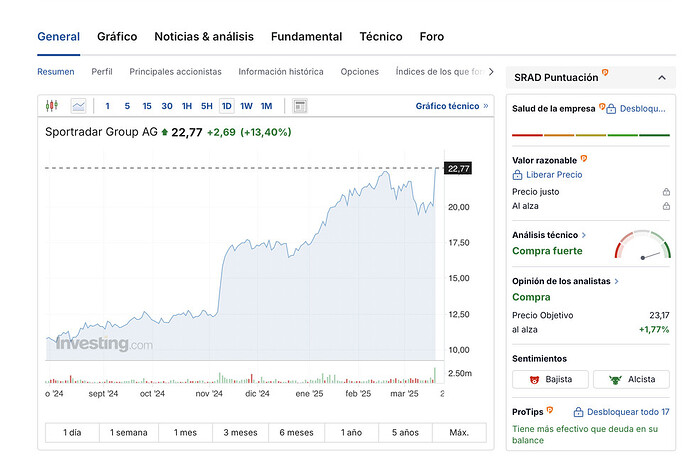Click the Precio Objetivo value 23,17

(x=659, y=315)
